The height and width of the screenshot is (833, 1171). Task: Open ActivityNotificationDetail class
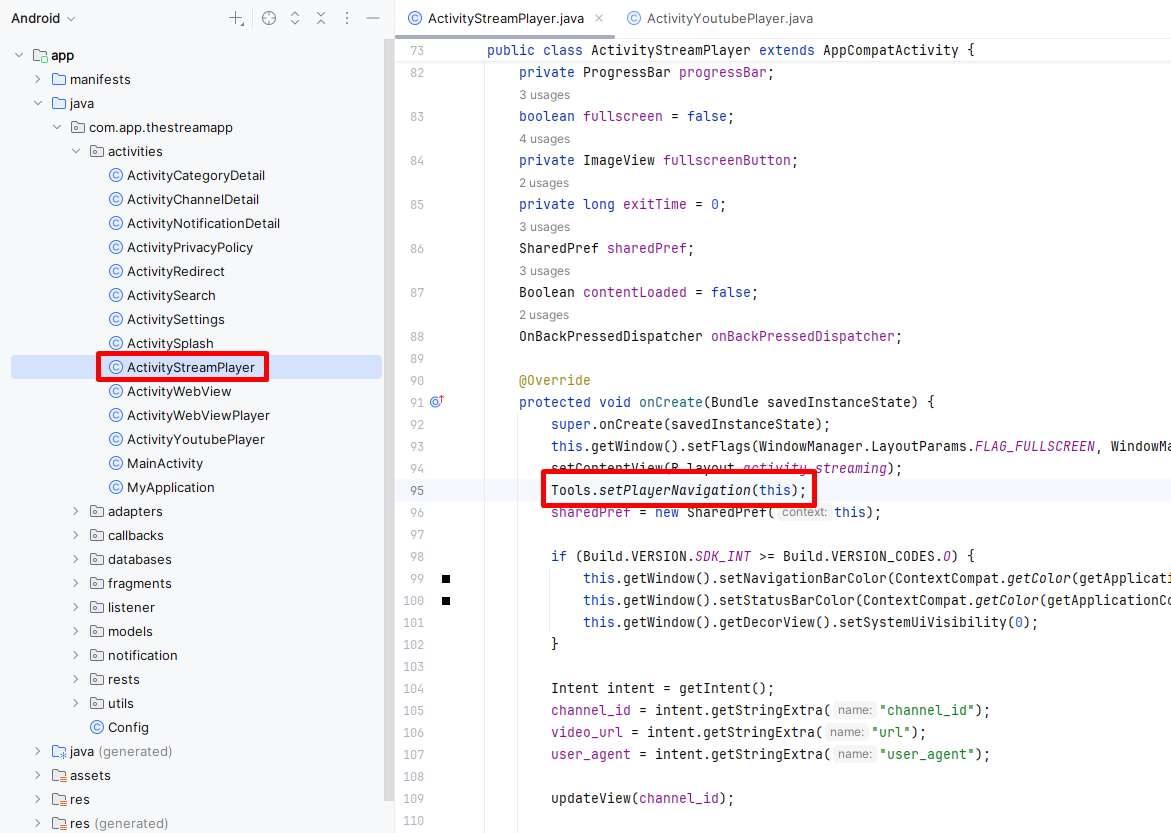(195, 223)
